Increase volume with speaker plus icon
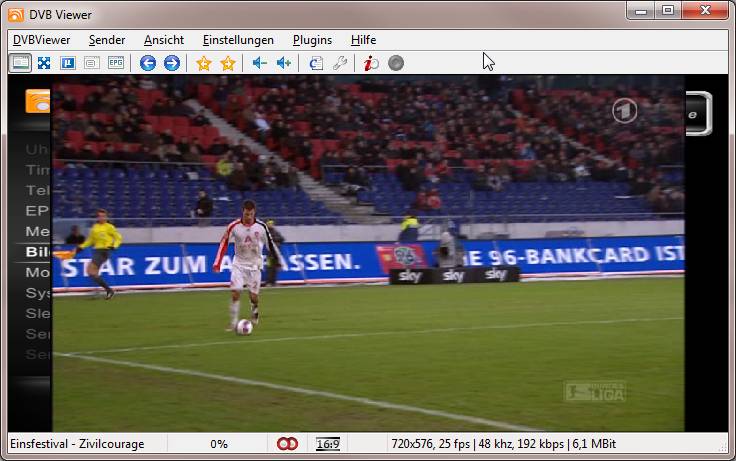The height and width of the screenshot is (461, 736). [284, 63]
